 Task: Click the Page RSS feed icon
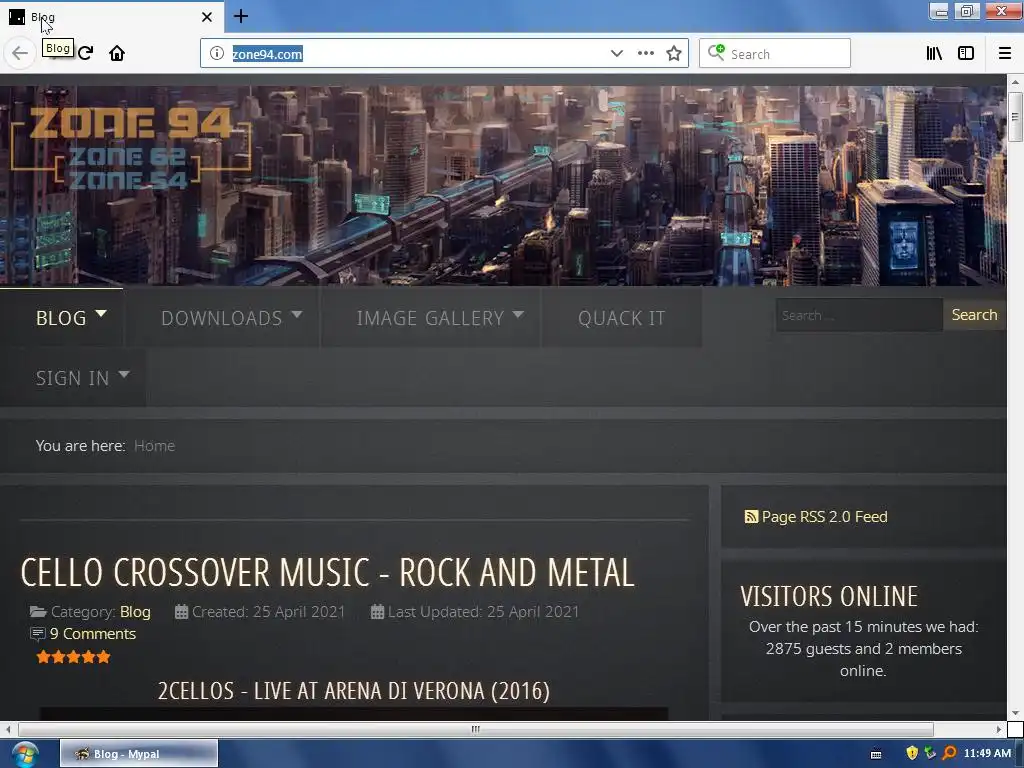pos(751,517)
